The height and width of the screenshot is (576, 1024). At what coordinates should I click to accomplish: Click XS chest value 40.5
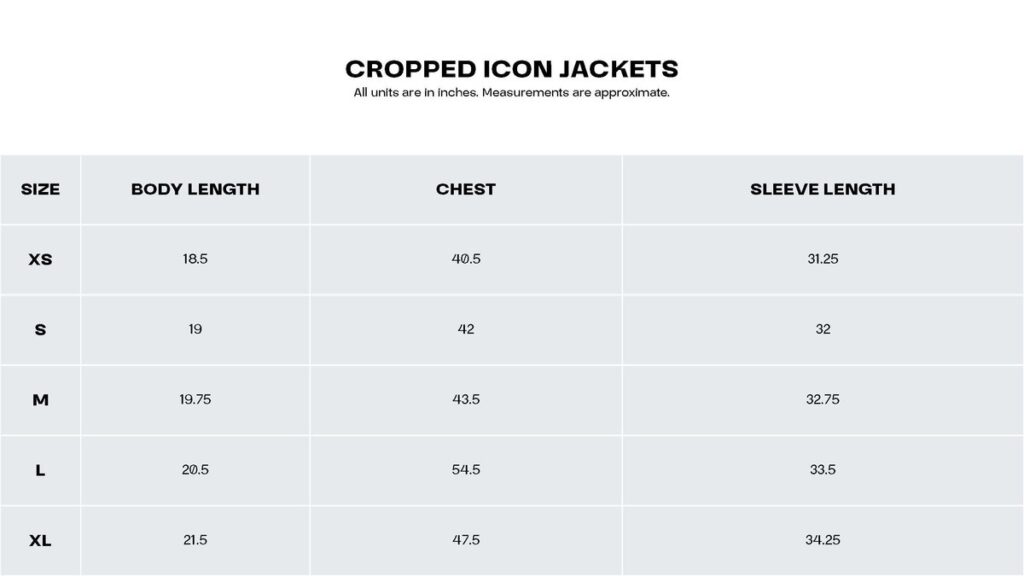pyautogui.click(x=466, y=259)
